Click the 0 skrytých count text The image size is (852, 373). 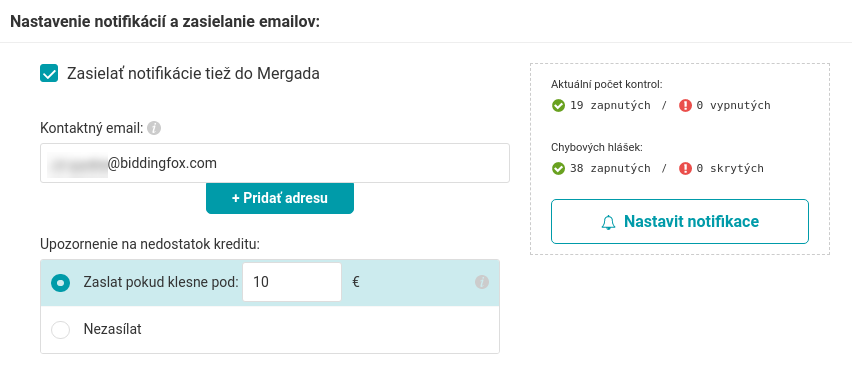coord(730,169)
